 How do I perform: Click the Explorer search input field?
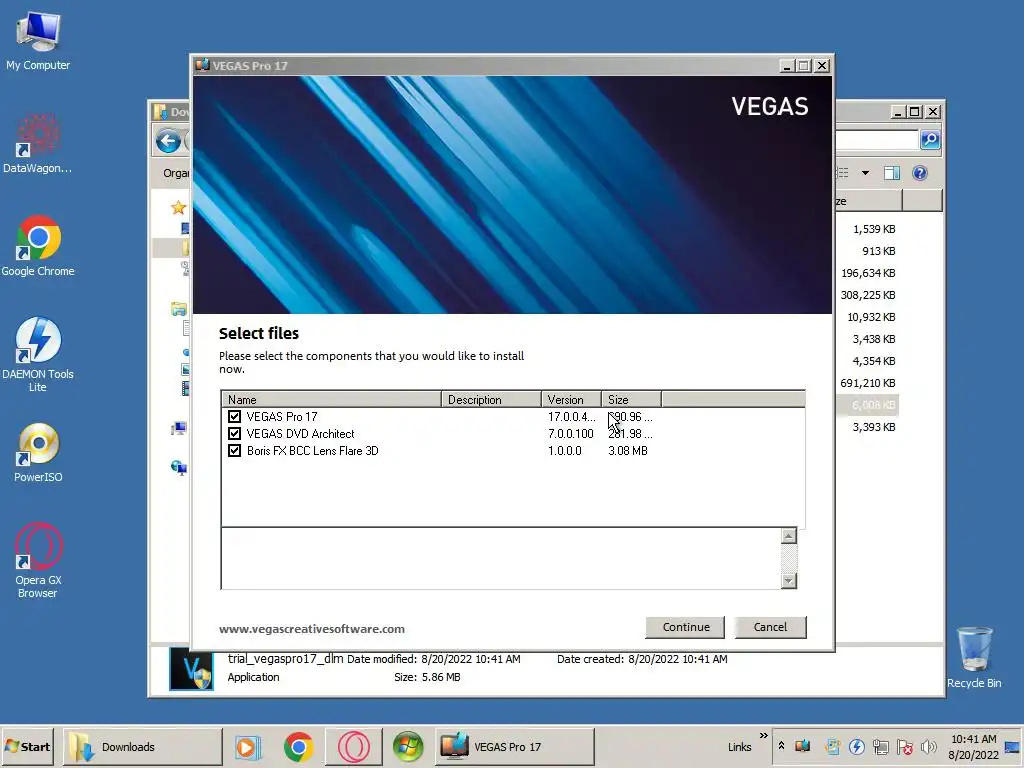point(877,139)
